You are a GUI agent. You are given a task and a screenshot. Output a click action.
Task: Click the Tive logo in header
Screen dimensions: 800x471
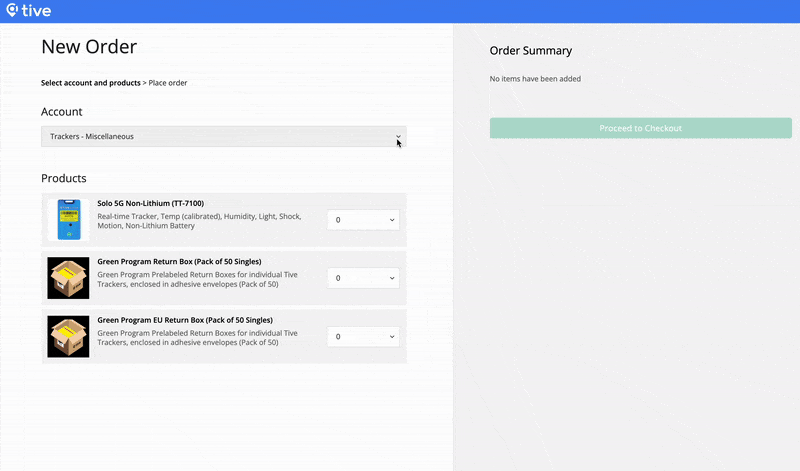(29, 11)
